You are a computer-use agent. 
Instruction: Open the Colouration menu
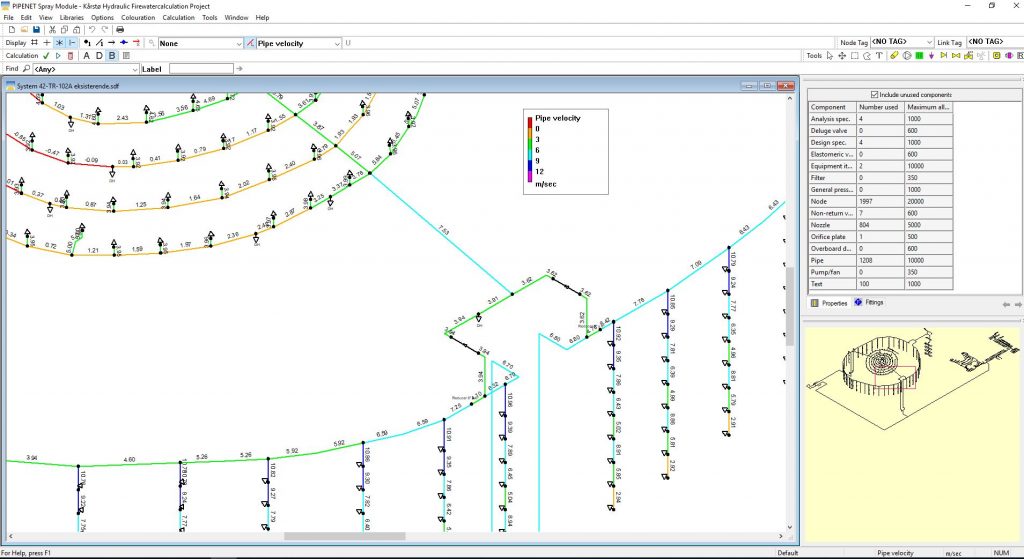pyautogui.click(x=138, y=18)
